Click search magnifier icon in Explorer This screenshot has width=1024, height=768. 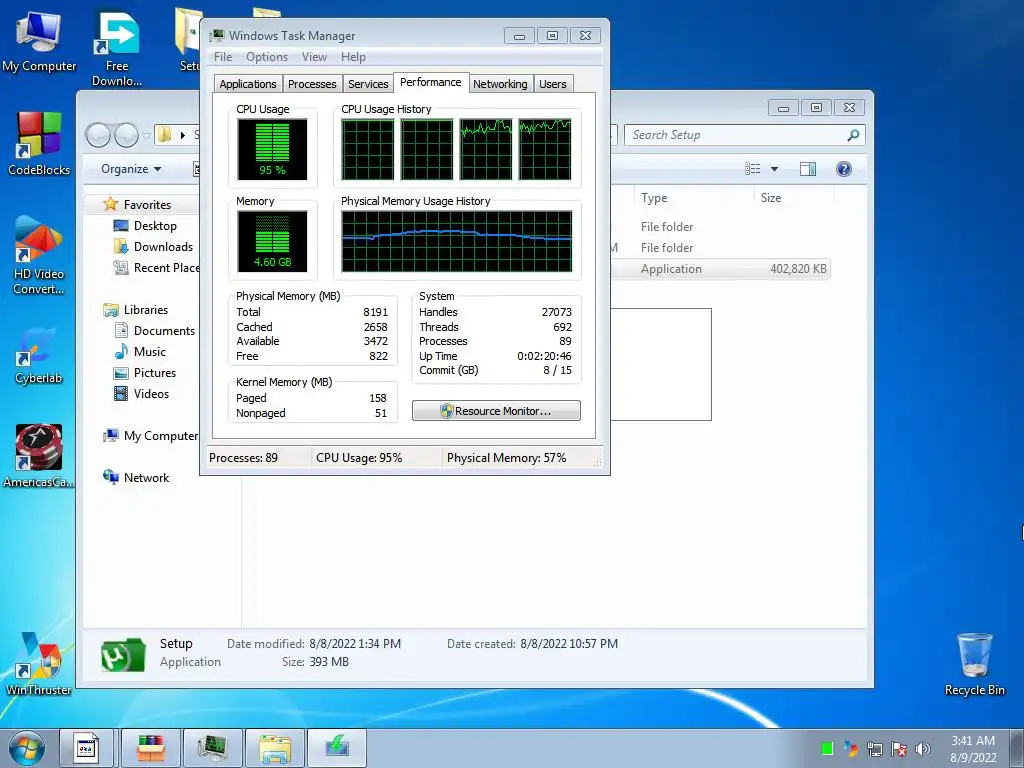coord(853,135)
